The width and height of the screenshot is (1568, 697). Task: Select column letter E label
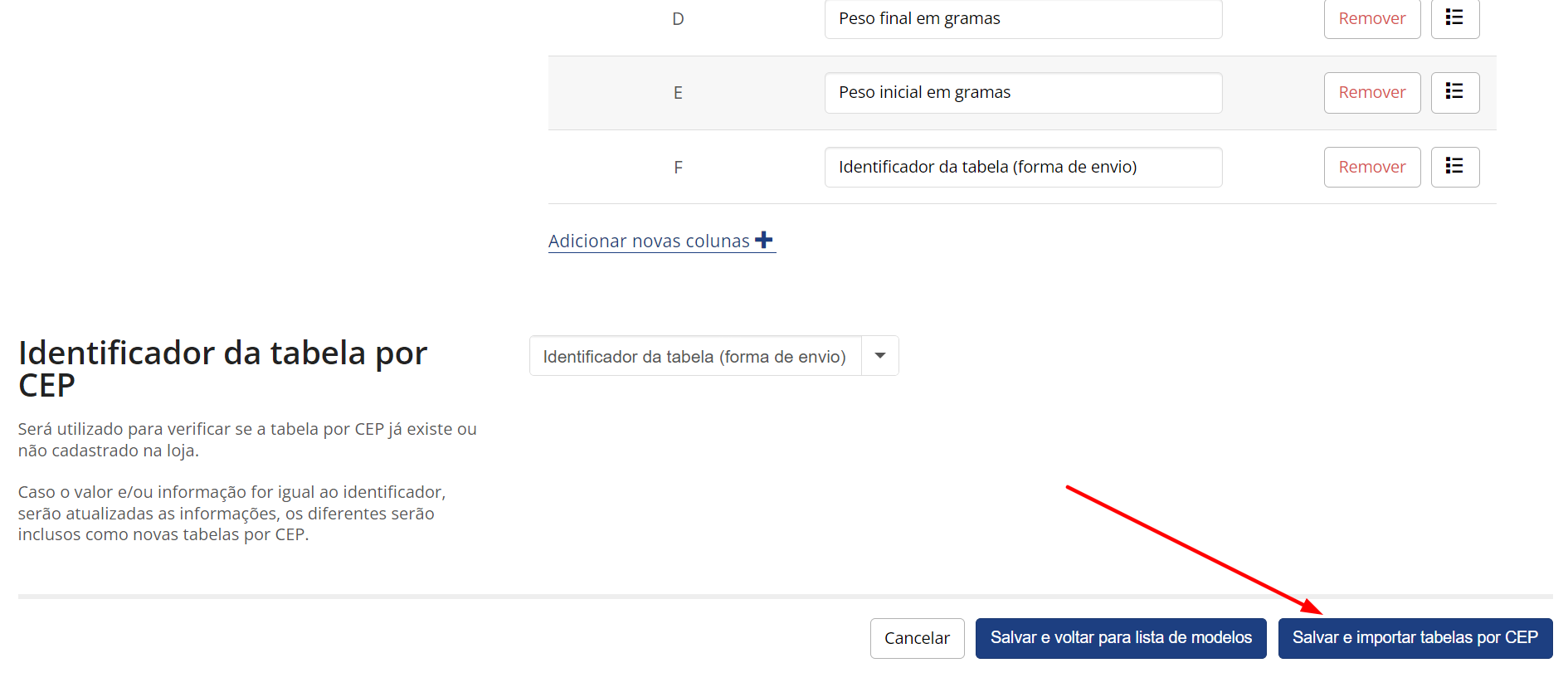[x=678, y=93]
